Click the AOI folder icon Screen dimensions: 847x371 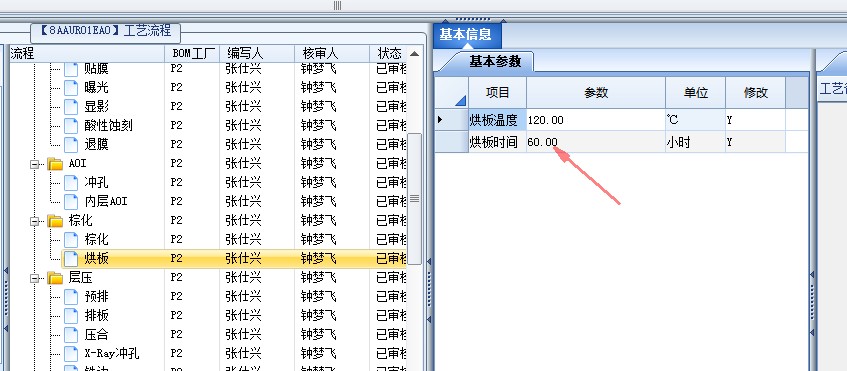55,163
